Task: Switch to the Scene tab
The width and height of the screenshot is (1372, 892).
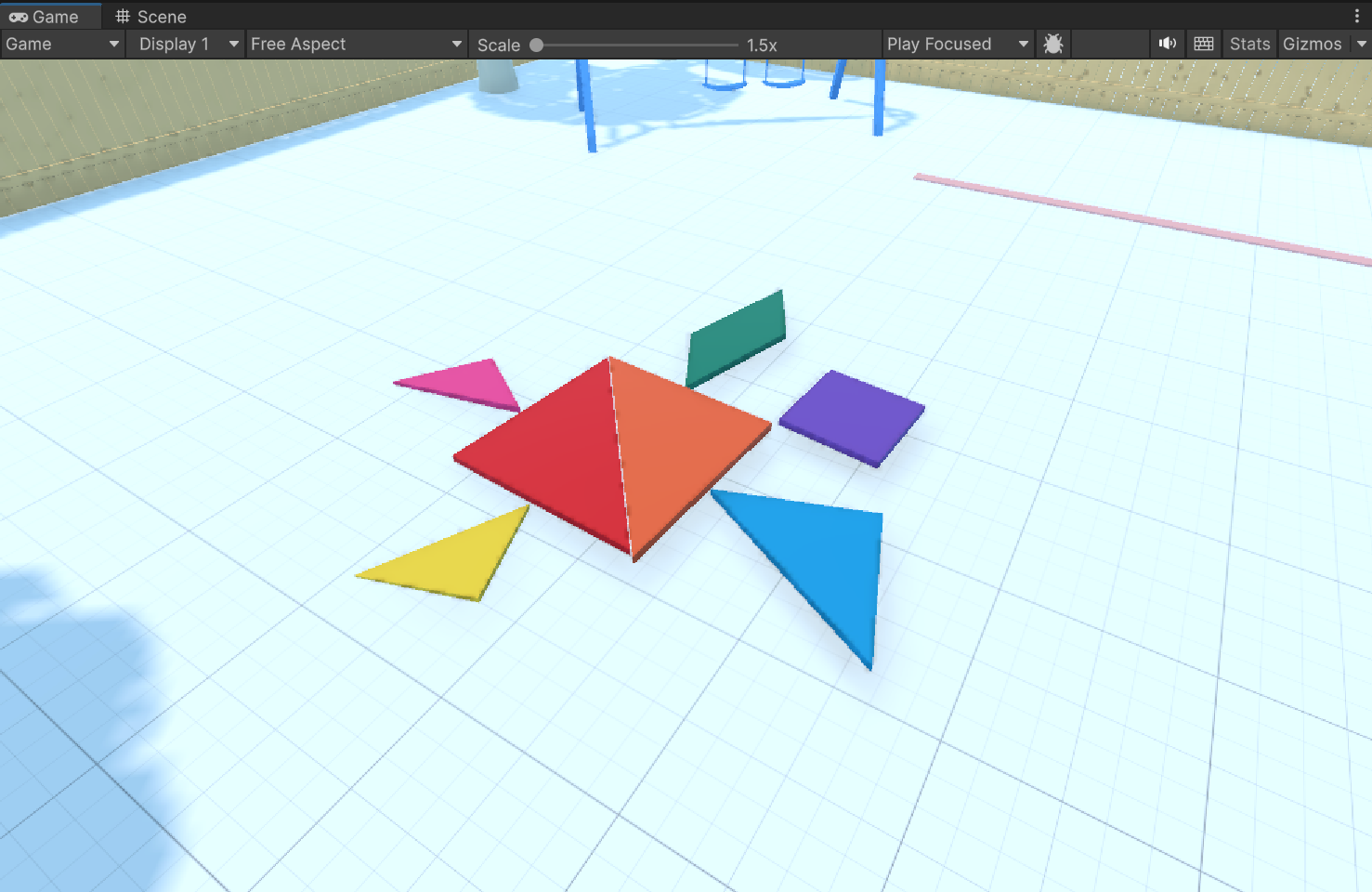Action: pyautogui.click(x=150, y=17)
